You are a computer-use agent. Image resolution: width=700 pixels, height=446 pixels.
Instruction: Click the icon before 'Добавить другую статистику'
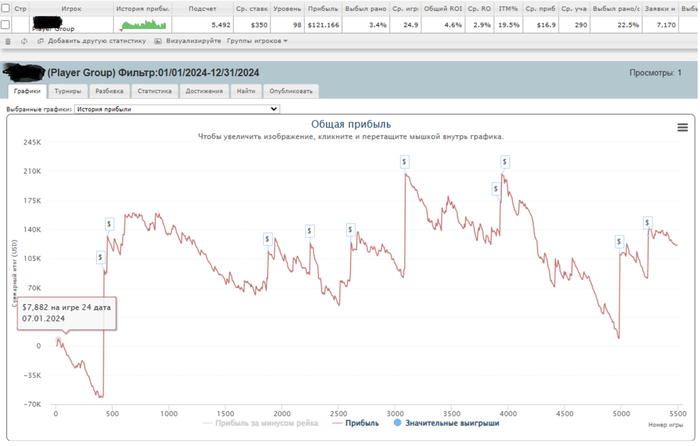point(40,41)
